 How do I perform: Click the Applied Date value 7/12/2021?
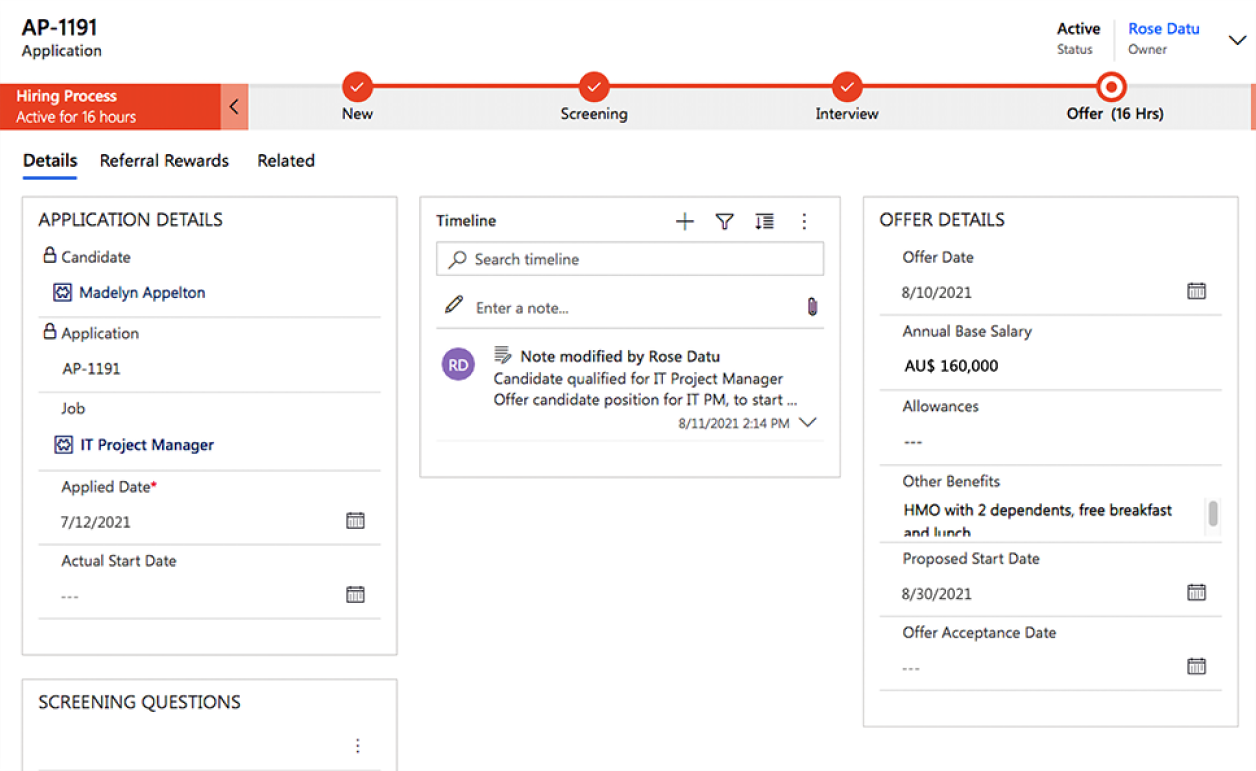pyautogui.click(x=96, y=522)
